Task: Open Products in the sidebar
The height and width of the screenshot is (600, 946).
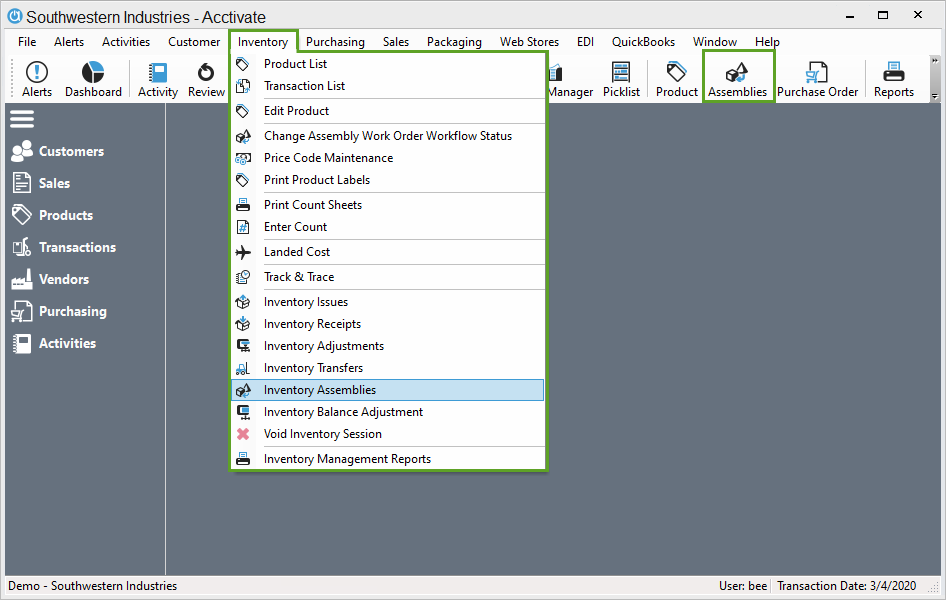Action: click(x=52, y=215)
